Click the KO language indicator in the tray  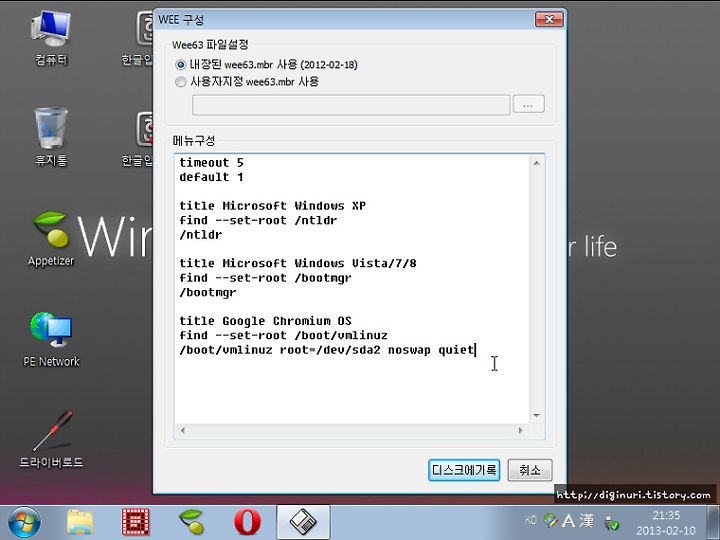tap(530, 520)
